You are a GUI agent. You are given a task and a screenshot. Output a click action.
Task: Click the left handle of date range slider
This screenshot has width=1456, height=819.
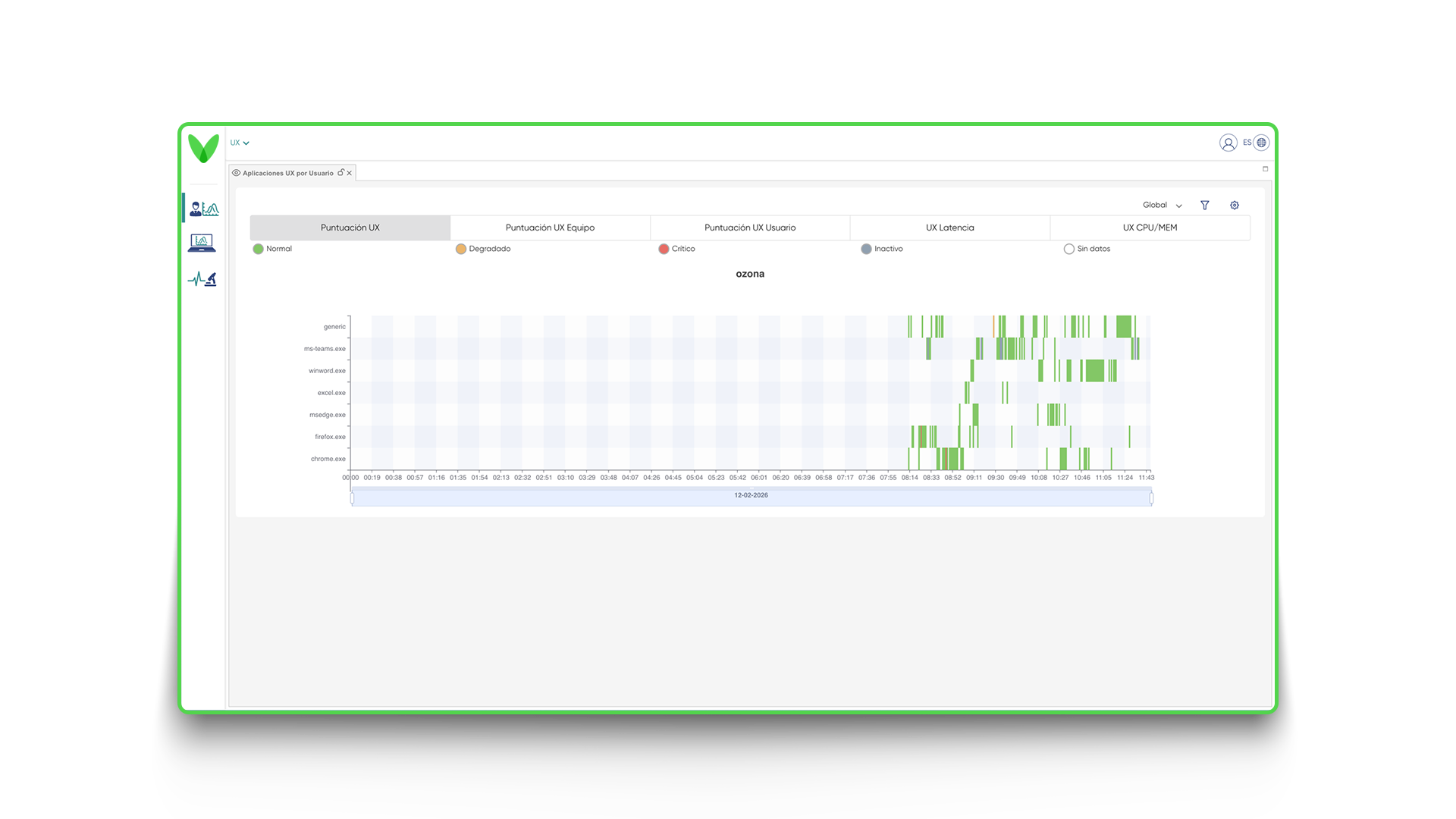(x=353, y=497)
